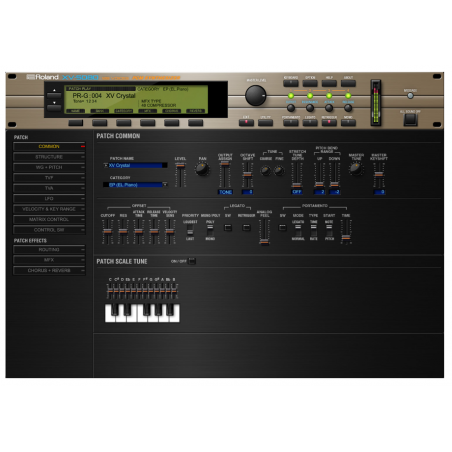Open the Keyboard panel button
This screenshot has width=452, height=452.
[x=291, y=83]
